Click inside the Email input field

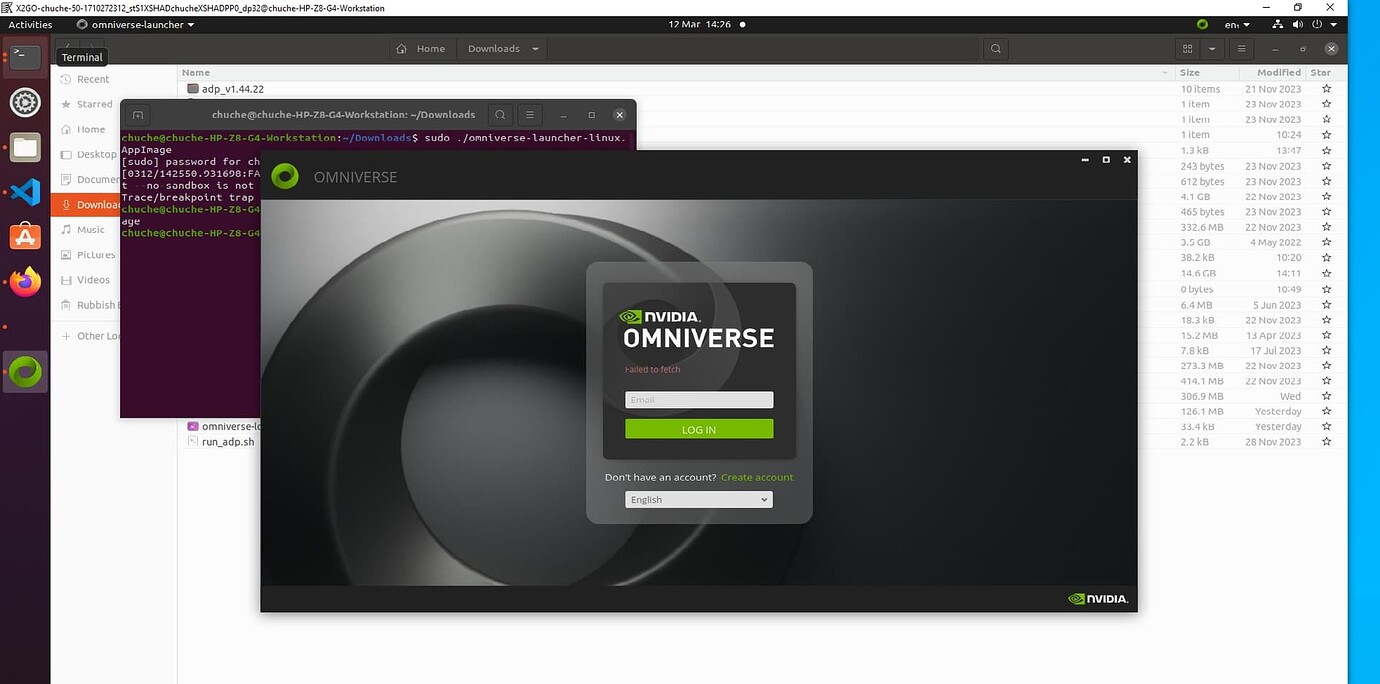698,399
